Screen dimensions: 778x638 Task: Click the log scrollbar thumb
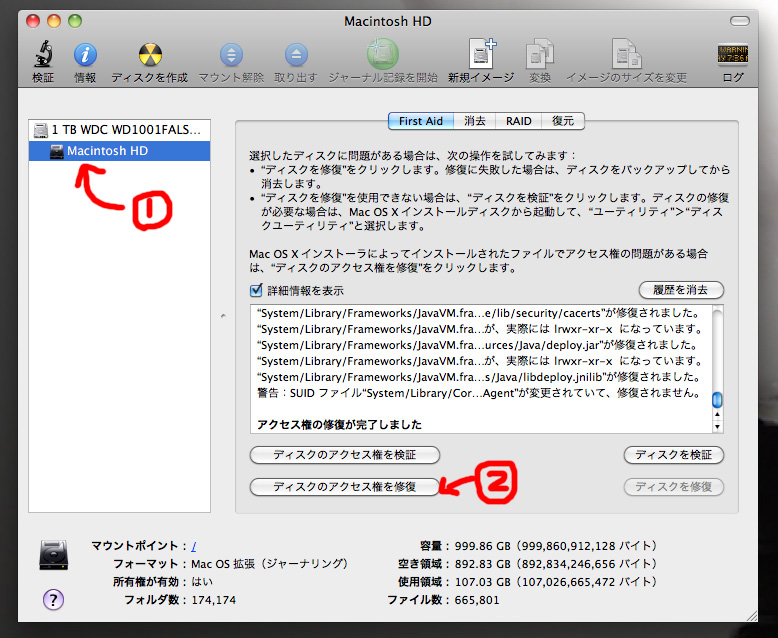(717, 399)
